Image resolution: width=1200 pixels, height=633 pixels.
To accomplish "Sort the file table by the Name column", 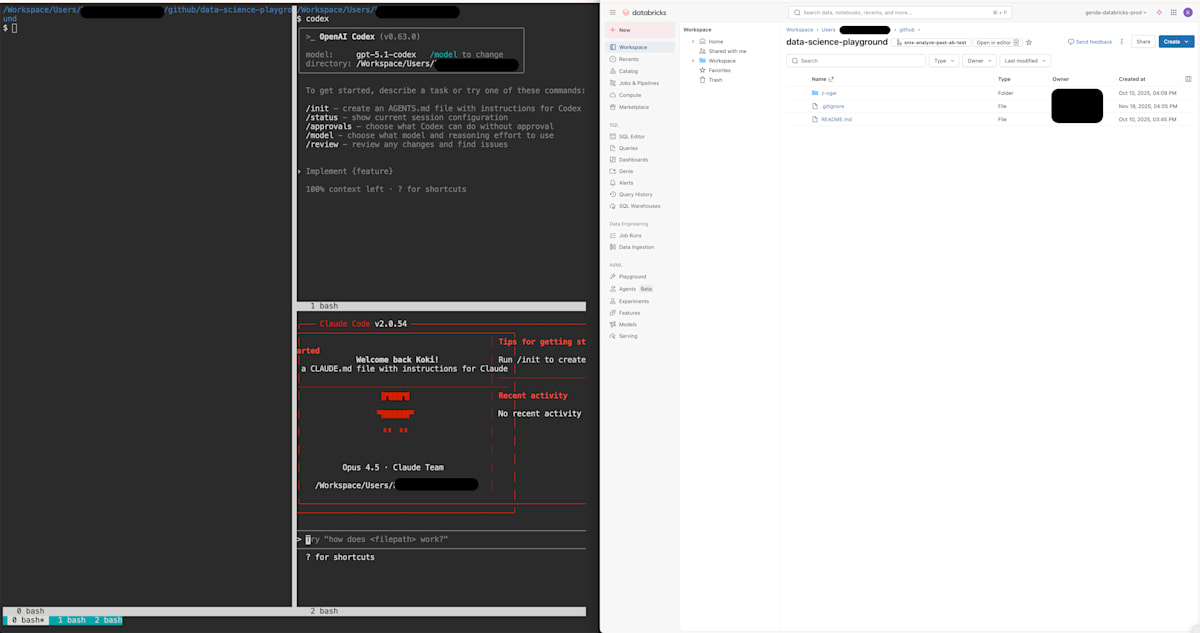I will (x=822, y=78).
